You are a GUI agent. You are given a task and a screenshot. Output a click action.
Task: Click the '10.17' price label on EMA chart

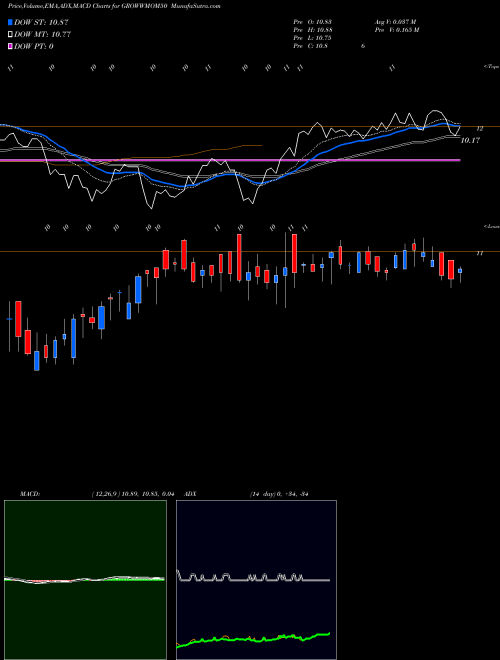click(470, 141)
